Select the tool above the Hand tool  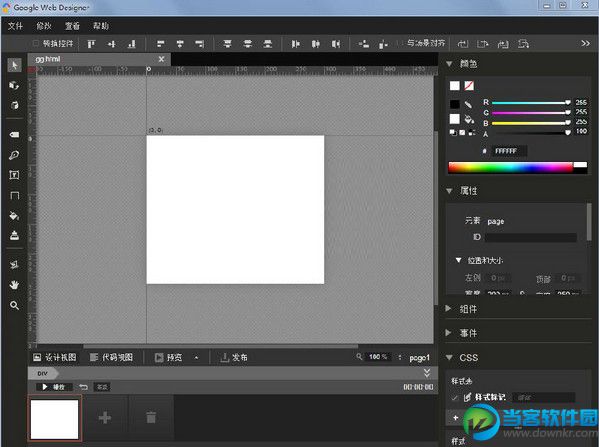(x=15, y=264)
